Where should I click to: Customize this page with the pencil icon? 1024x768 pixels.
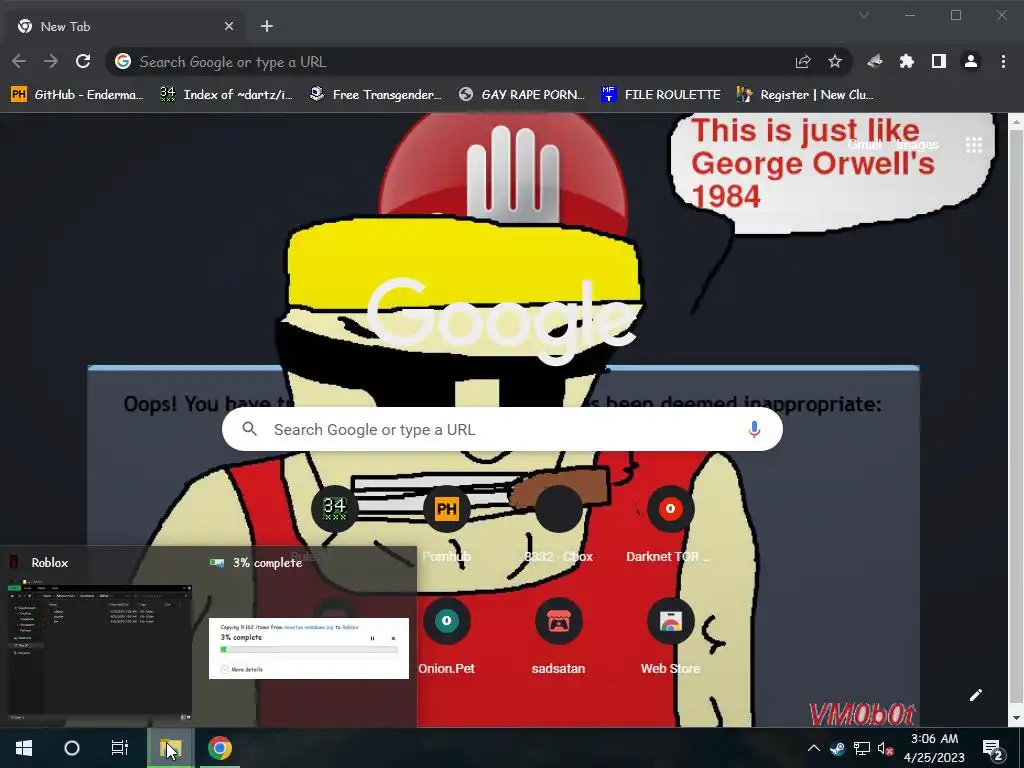[976, 695]
